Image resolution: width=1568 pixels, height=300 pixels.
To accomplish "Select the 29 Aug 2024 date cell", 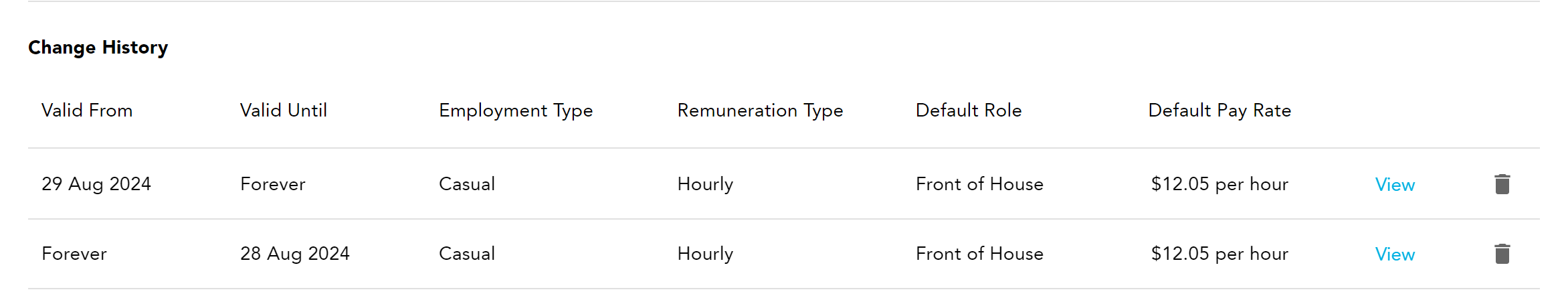I will click(x=96, y=184).
